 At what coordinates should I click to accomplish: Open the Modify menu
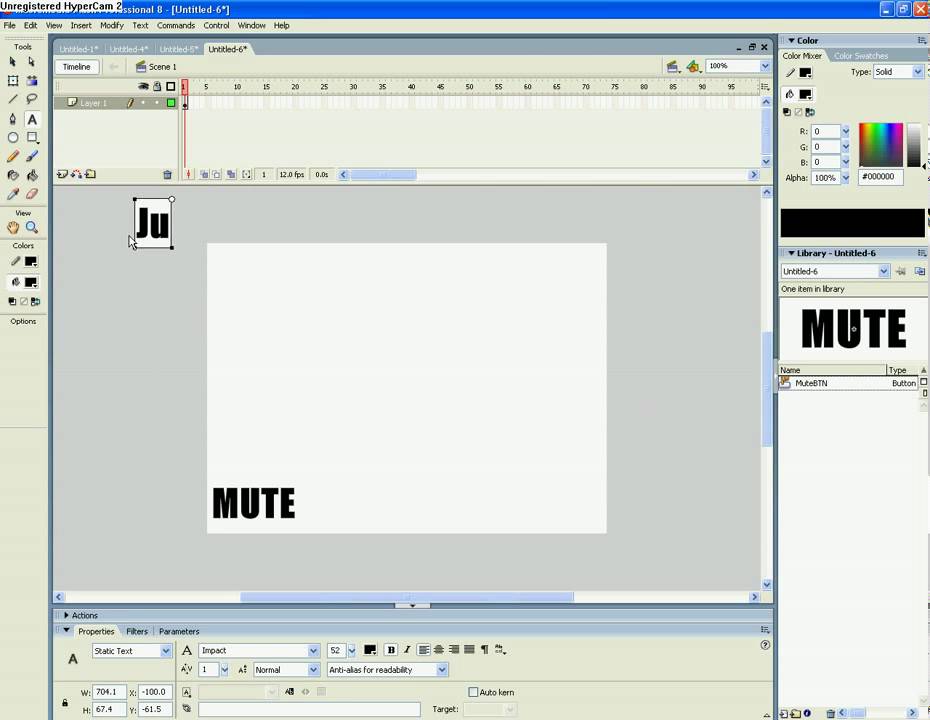point(112,26)
